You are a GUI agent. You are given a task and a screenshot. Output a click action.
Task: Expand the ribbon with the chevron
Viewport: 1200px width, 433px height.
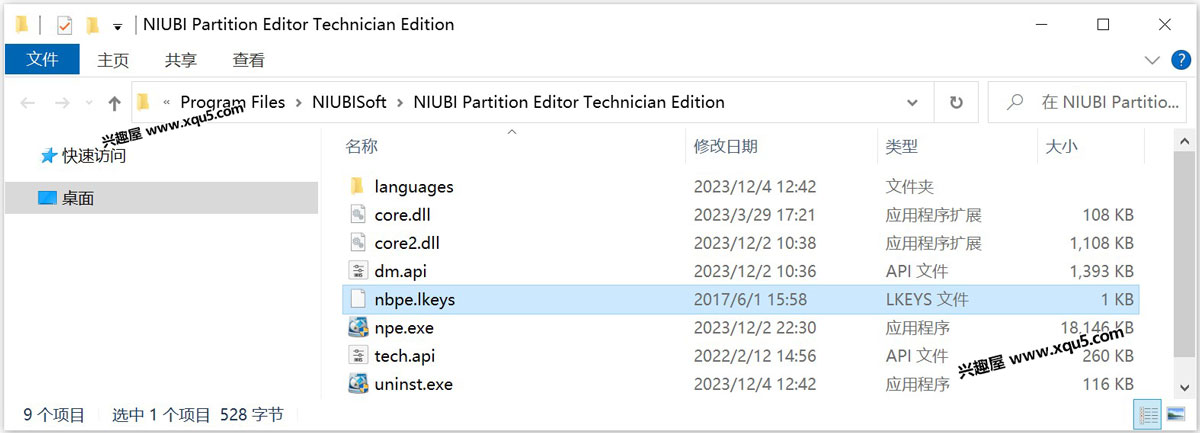coord(1150,60)
